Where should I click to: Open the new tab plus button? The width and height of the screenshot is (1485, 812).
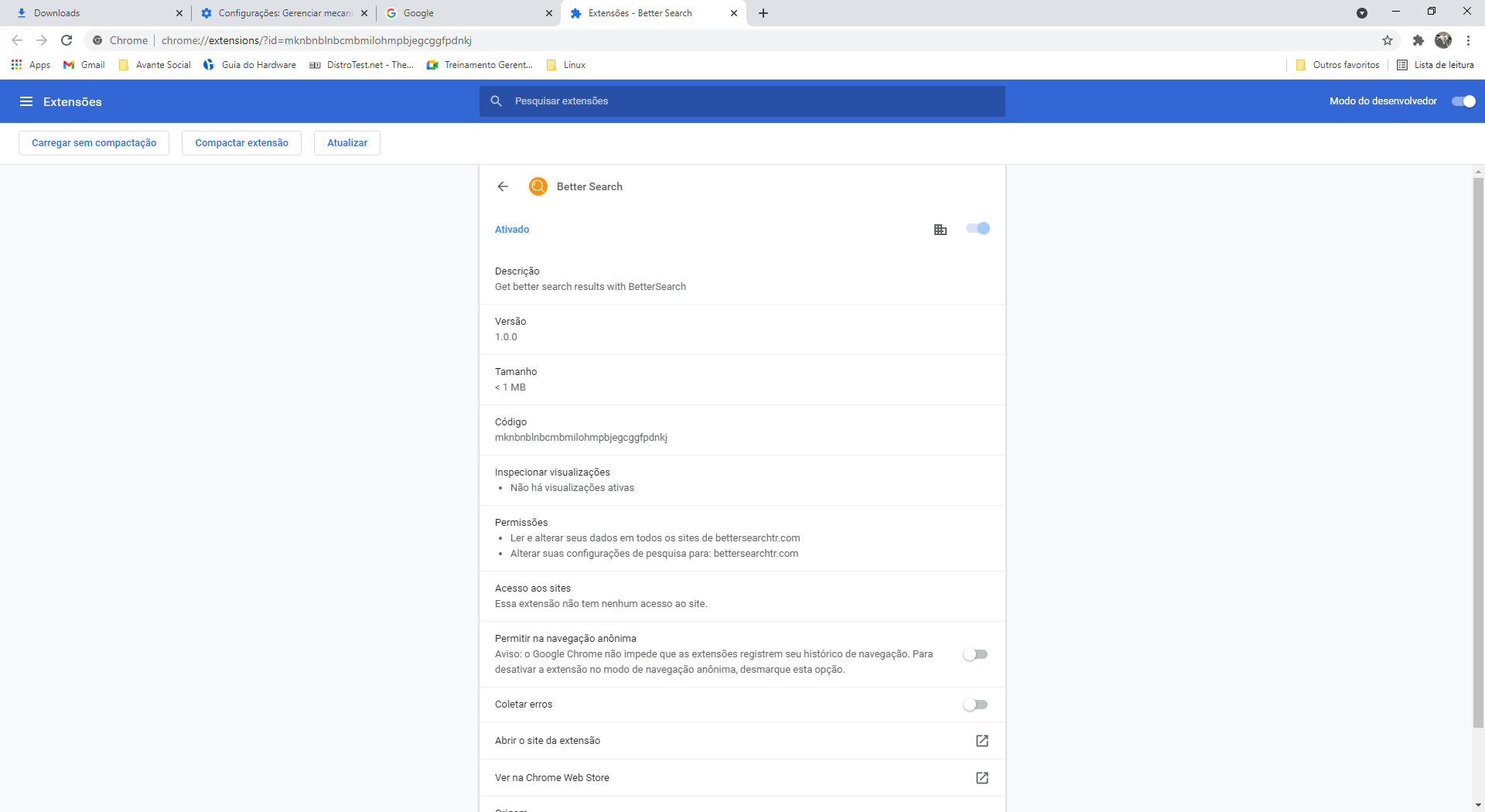(x=763, y=13)
